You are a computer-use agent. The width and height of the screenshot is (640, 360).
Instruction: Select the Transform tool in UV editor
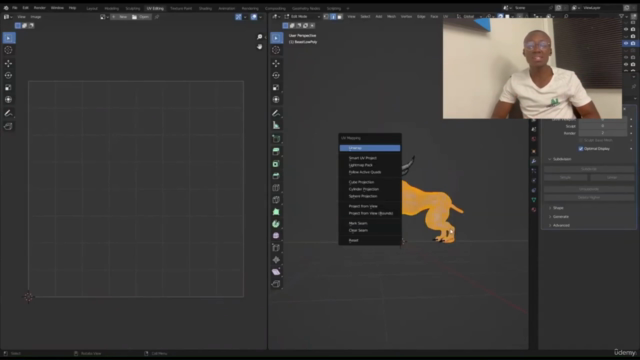coord(9,100)
